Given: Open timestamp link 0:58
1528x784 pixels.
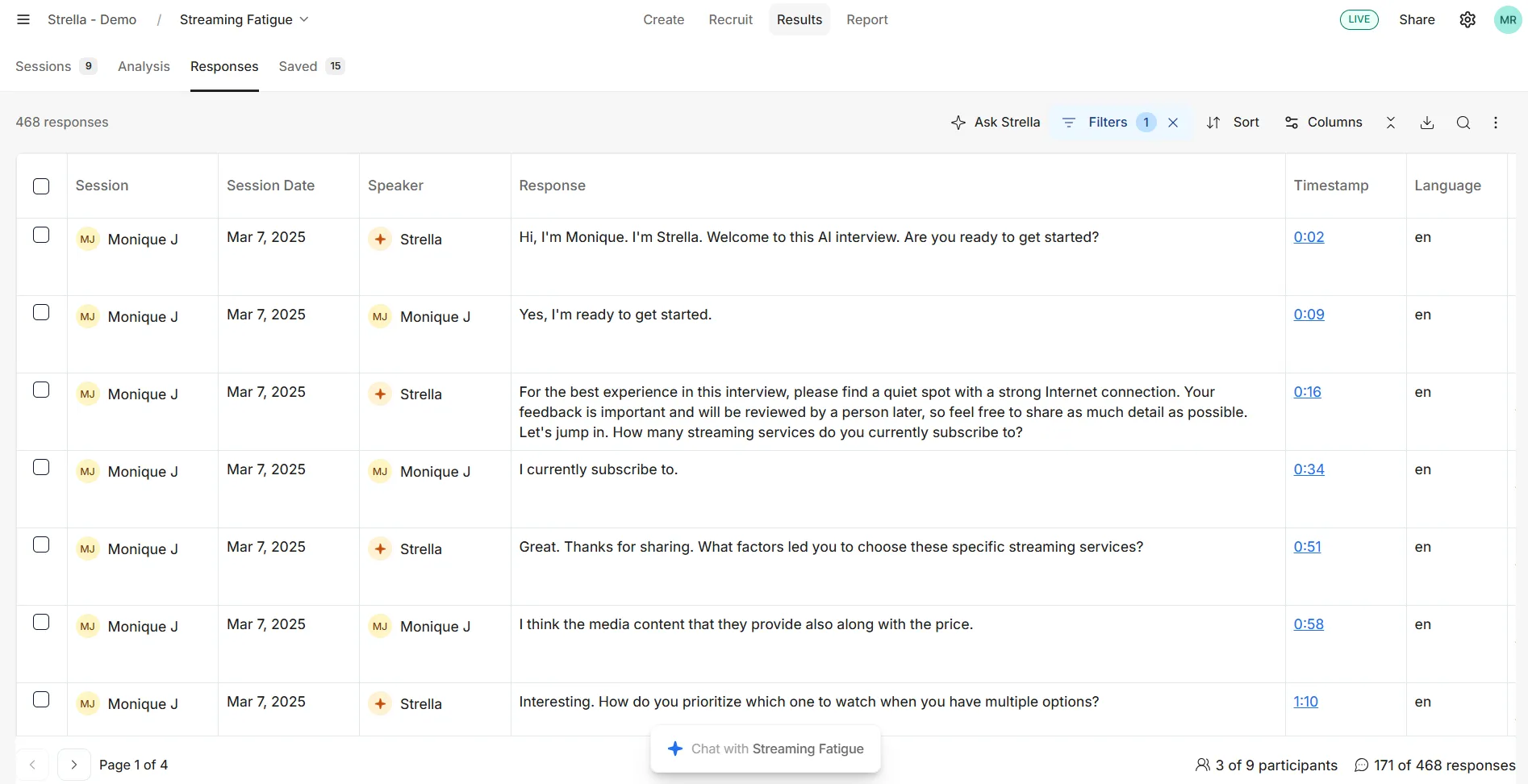Looking at the screenshot, I should click(x=1309, y=624).
